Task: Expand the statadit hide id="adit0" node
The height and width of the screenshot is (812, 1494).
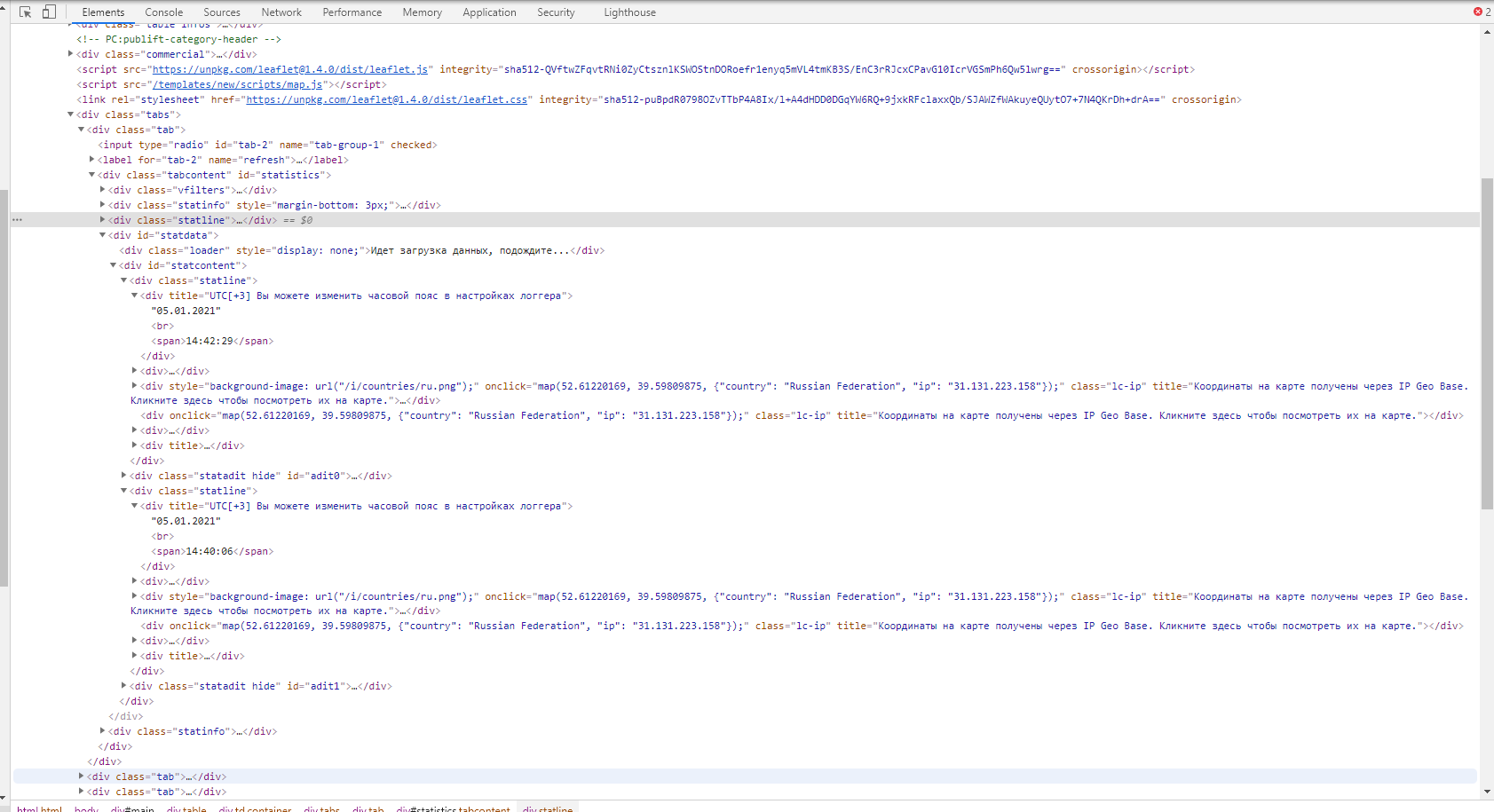Action: click(124, 476)
